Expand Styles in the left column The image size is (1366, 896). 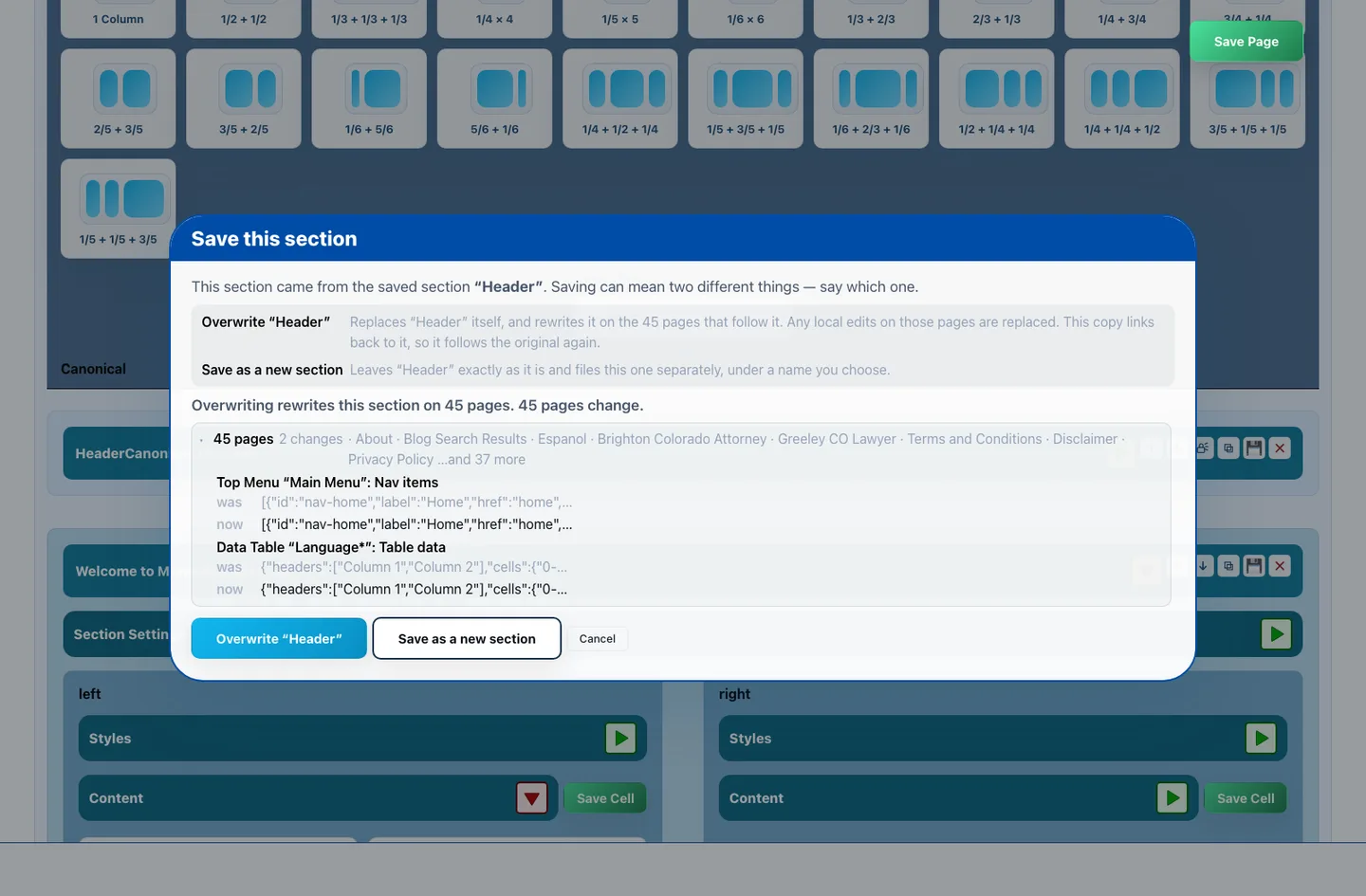pyautogui.click(x=620, y=738)
